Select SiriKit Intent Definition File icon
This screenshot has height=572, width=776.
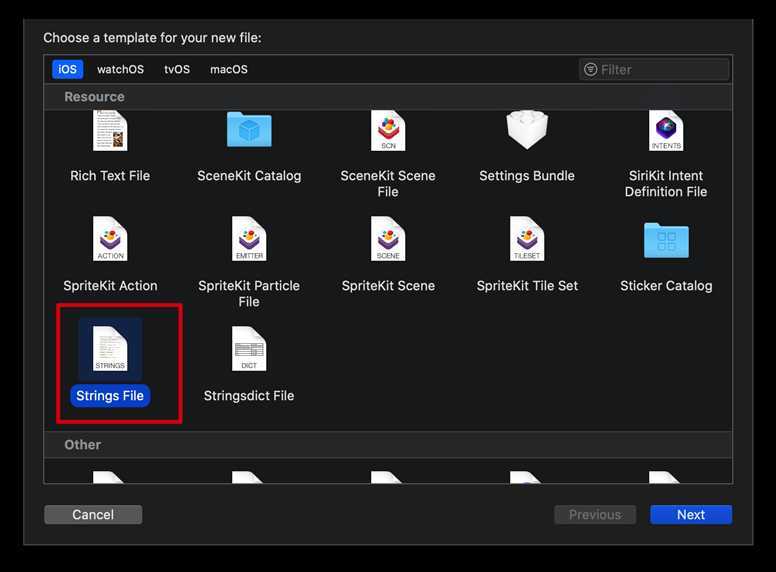[x=666, y=130]
